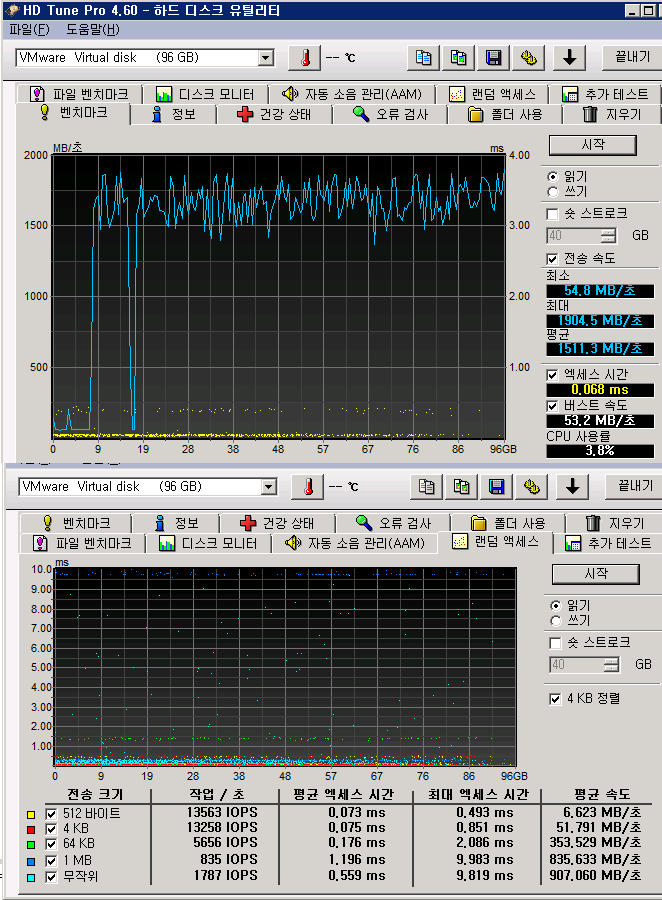Toggle 전송 속도 checkbox
662x900 pixels.
tap(552, 259)
